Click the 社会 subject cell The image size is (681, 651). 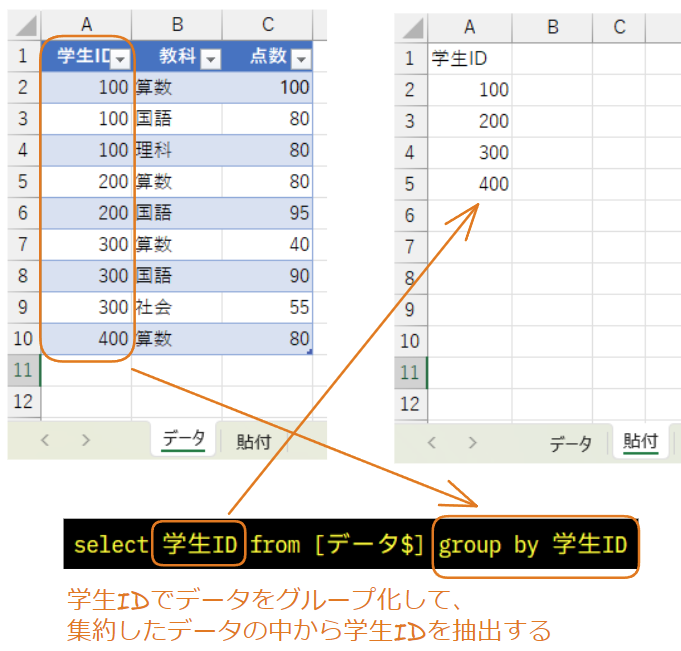click(x=177, y=307)
